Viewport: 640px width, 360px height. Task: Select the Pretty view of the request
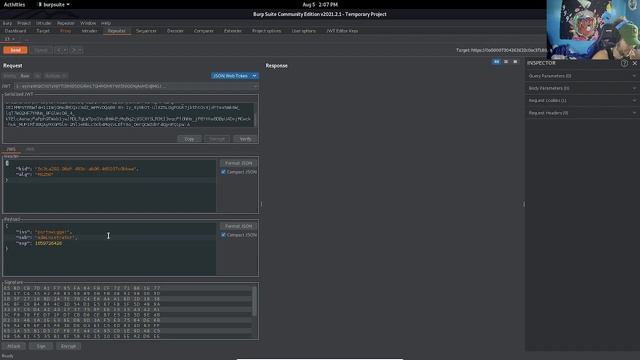9,76
